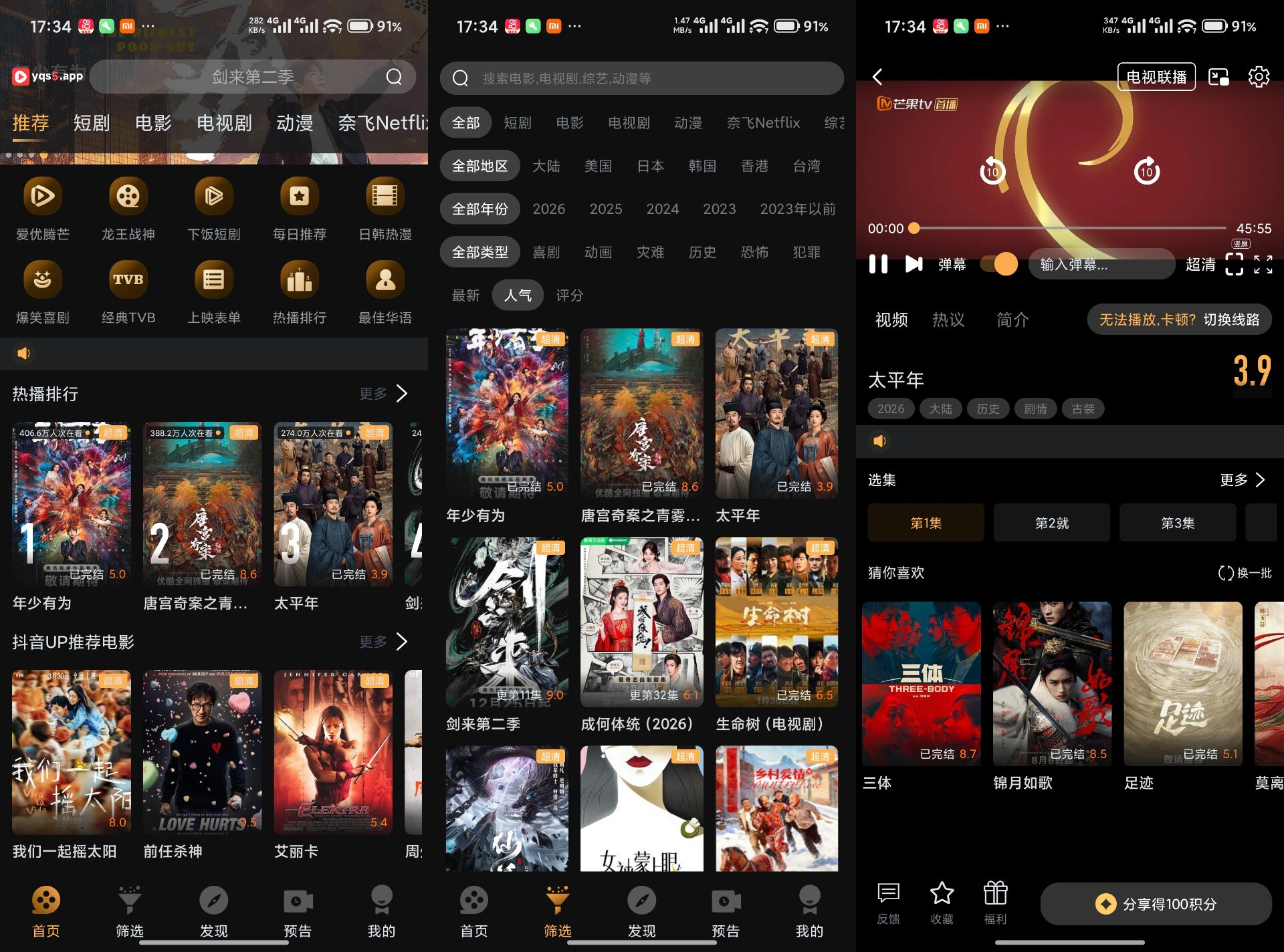Click the 切换线路 button
Screen dimensions: 1284x952
(1231, 320)
